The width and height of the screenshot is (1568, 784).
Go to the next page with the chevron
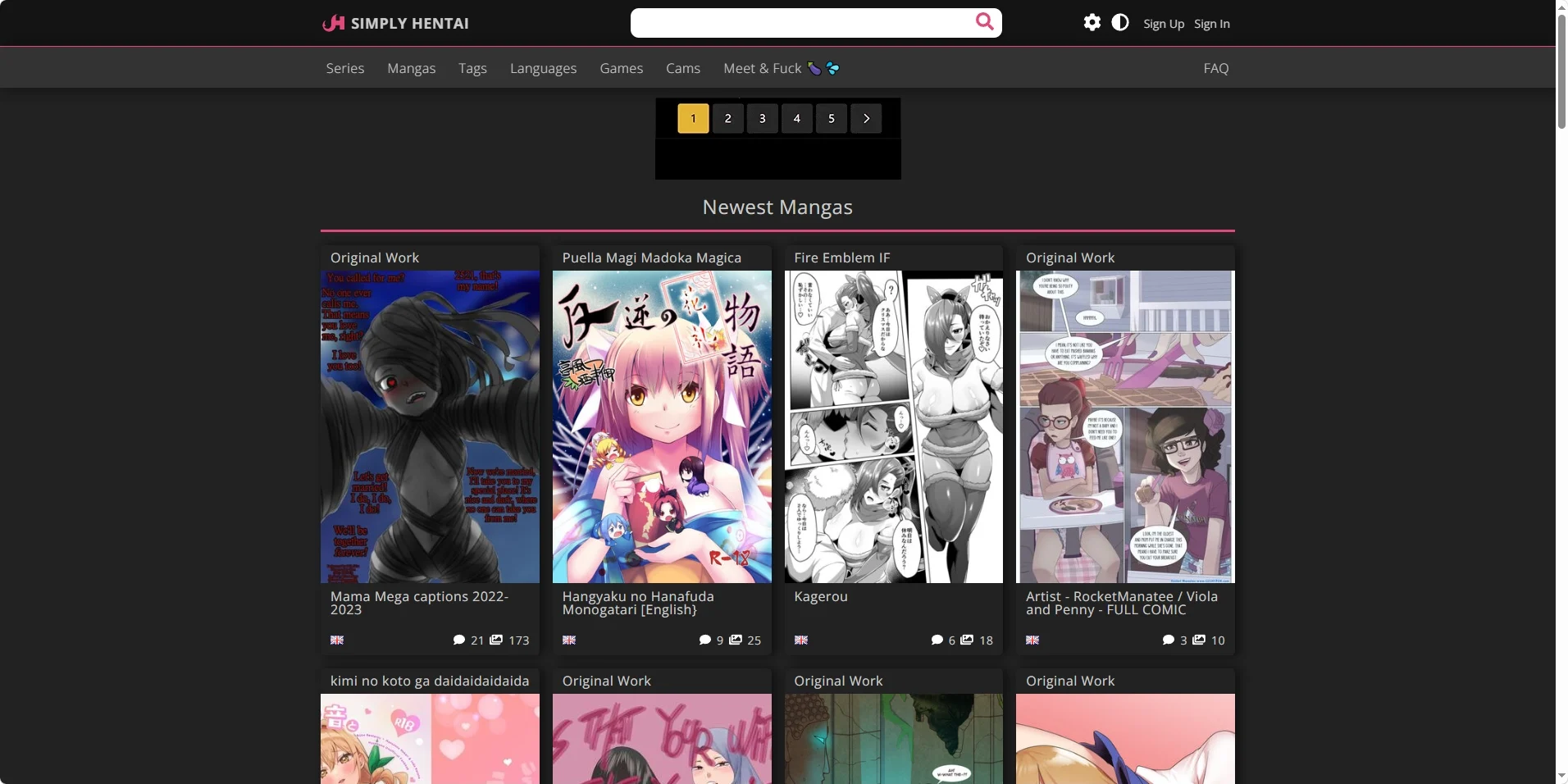click(x=866, y=118)
